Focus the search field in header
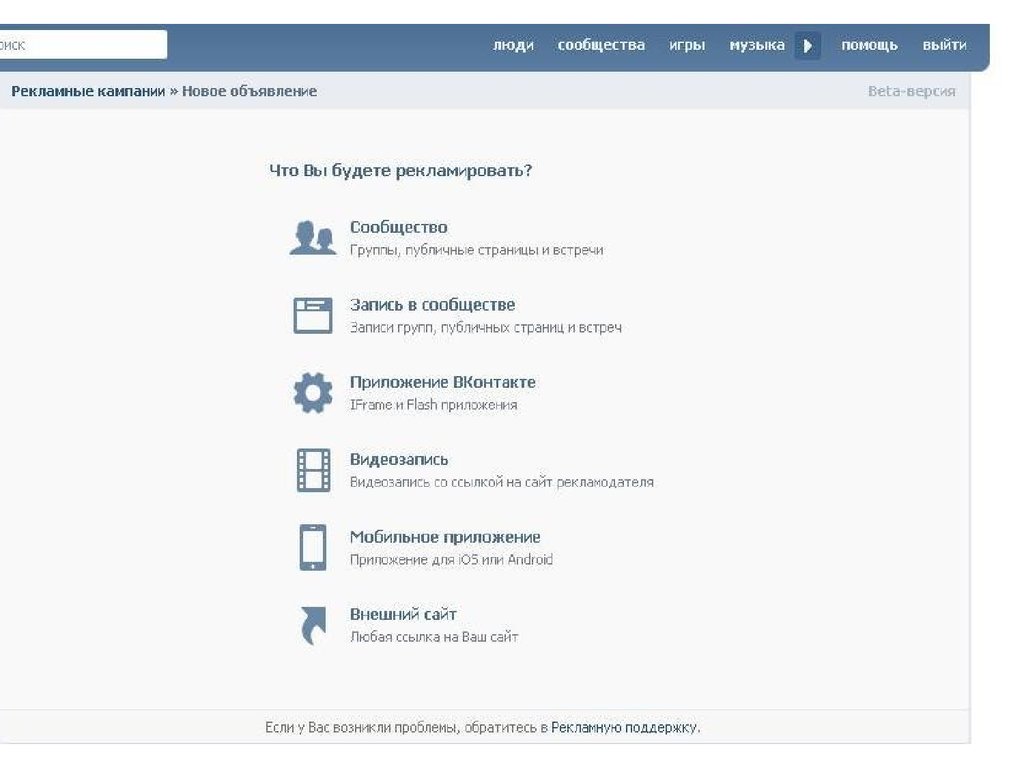 [83, 45]
